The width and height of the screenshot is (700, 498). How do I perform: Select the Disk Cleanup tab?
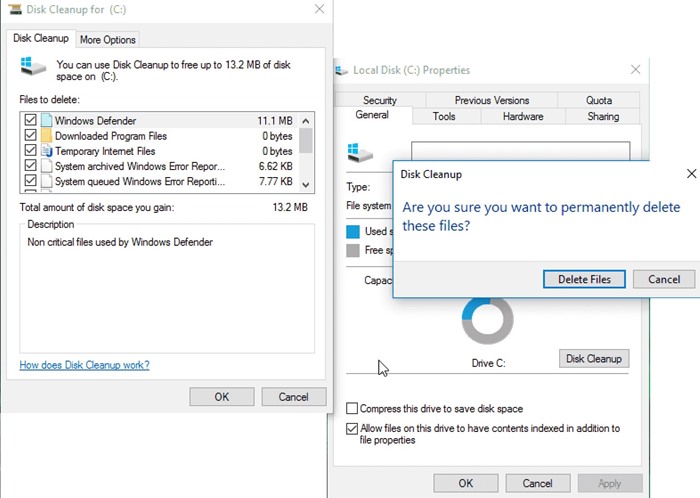pos(41,38)
